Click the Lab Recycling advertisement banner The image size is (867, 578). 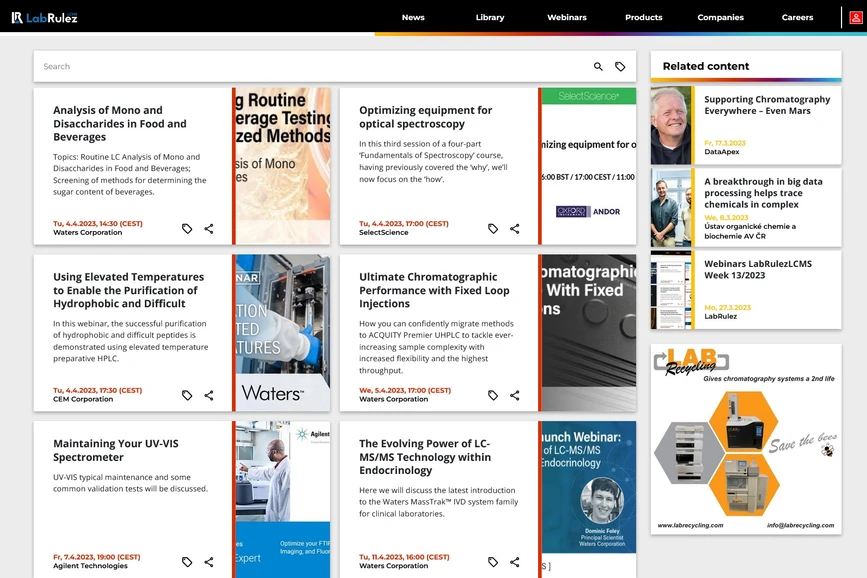coord(746,439)
